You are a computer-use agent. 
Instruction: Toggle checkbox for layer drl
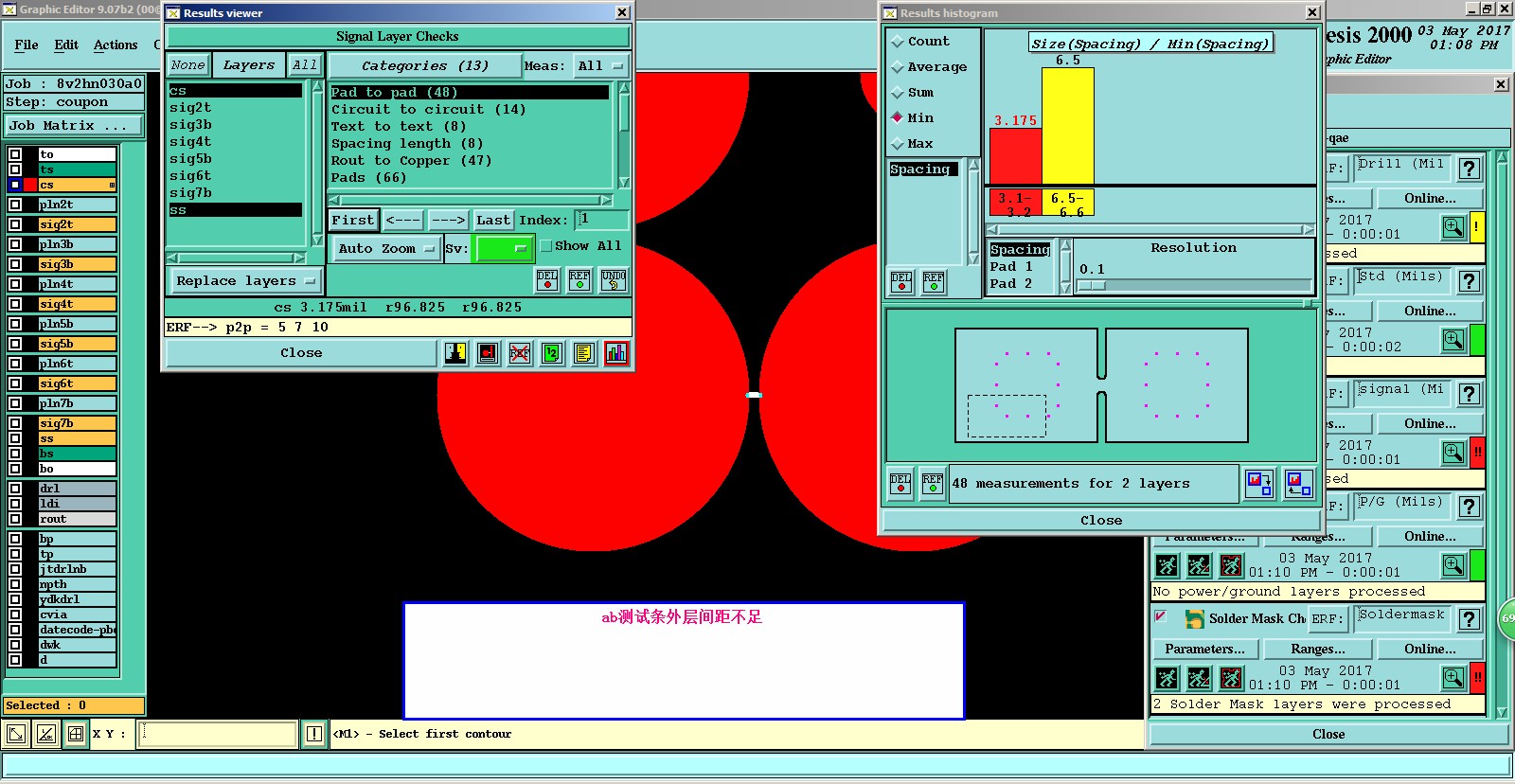tap(15, 489)
